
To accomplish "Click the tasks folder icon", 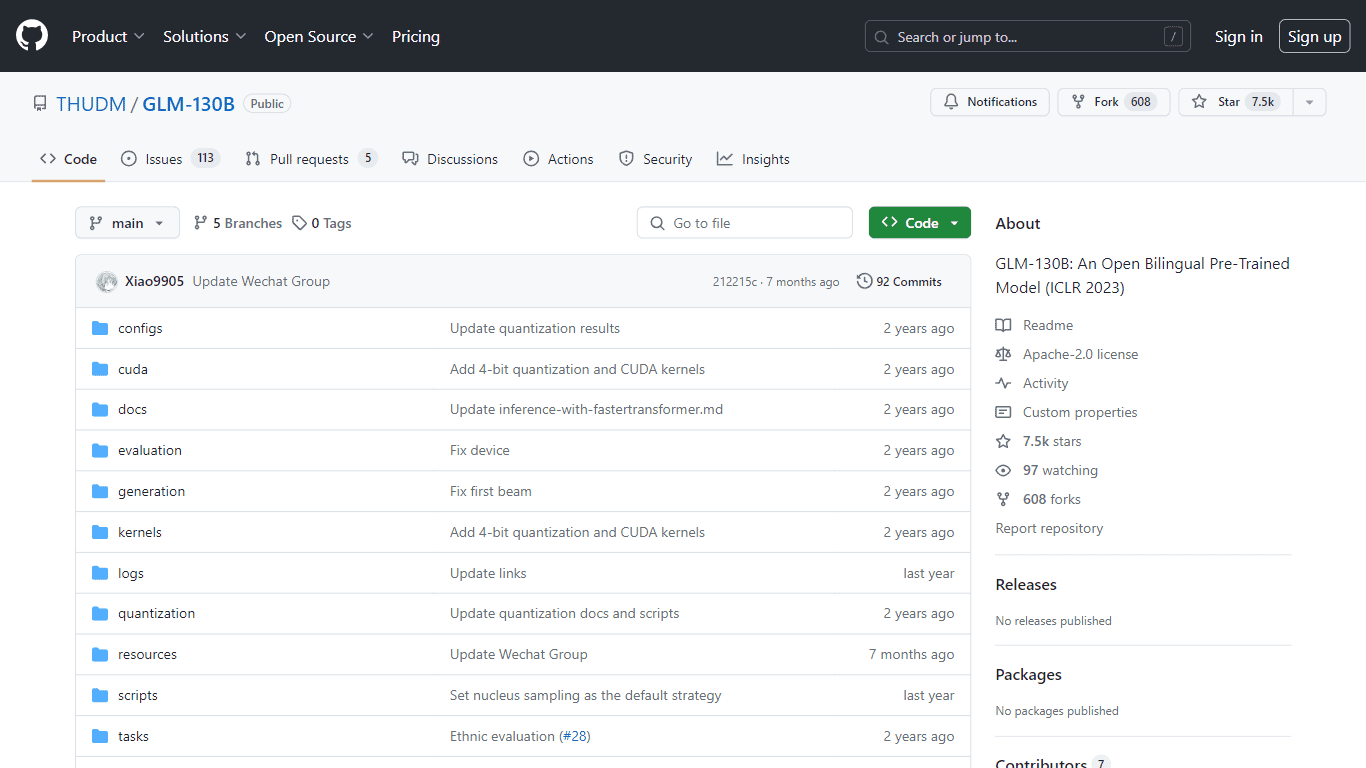I will [x=100, y=736].
